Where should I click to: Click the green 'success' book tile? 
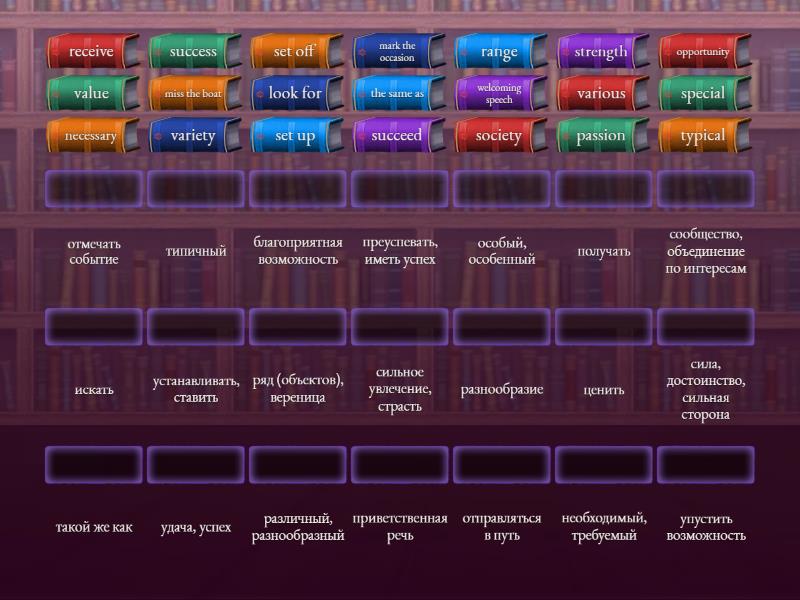[x=194, y=52]
